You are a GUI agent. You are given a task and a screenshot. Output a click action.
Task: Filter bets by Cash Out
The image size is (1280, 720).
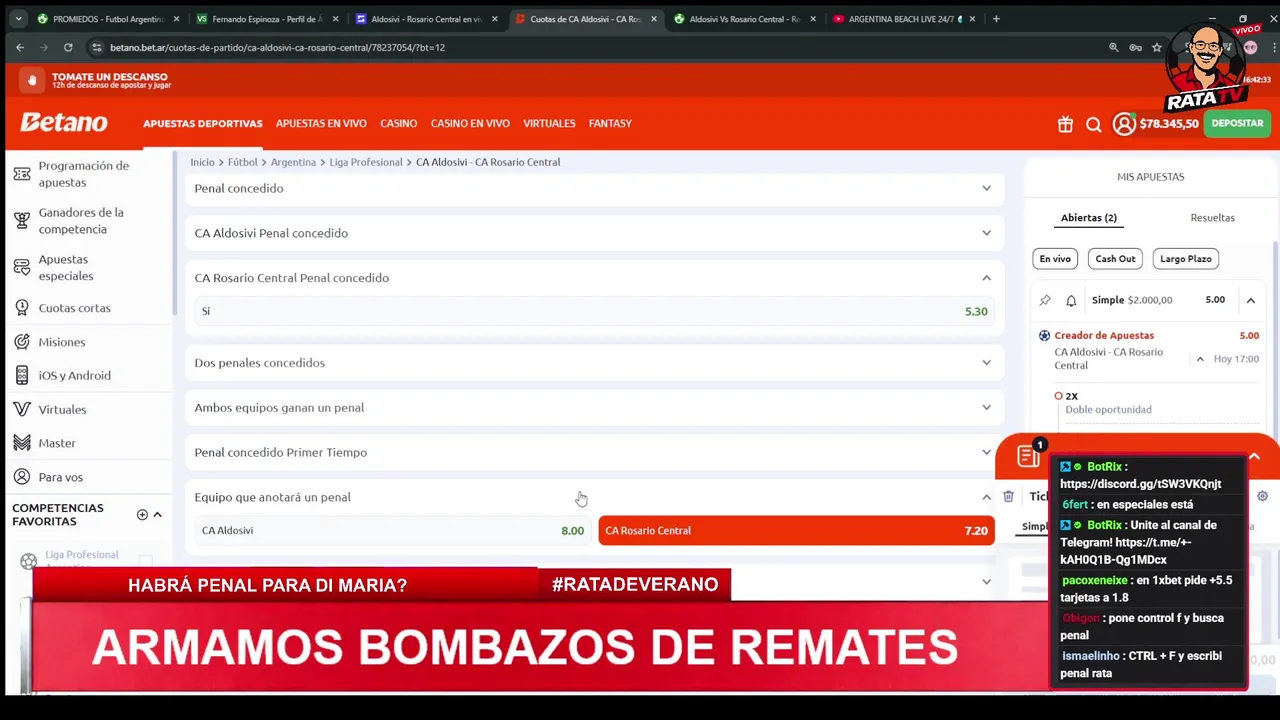coord(1115,259)
